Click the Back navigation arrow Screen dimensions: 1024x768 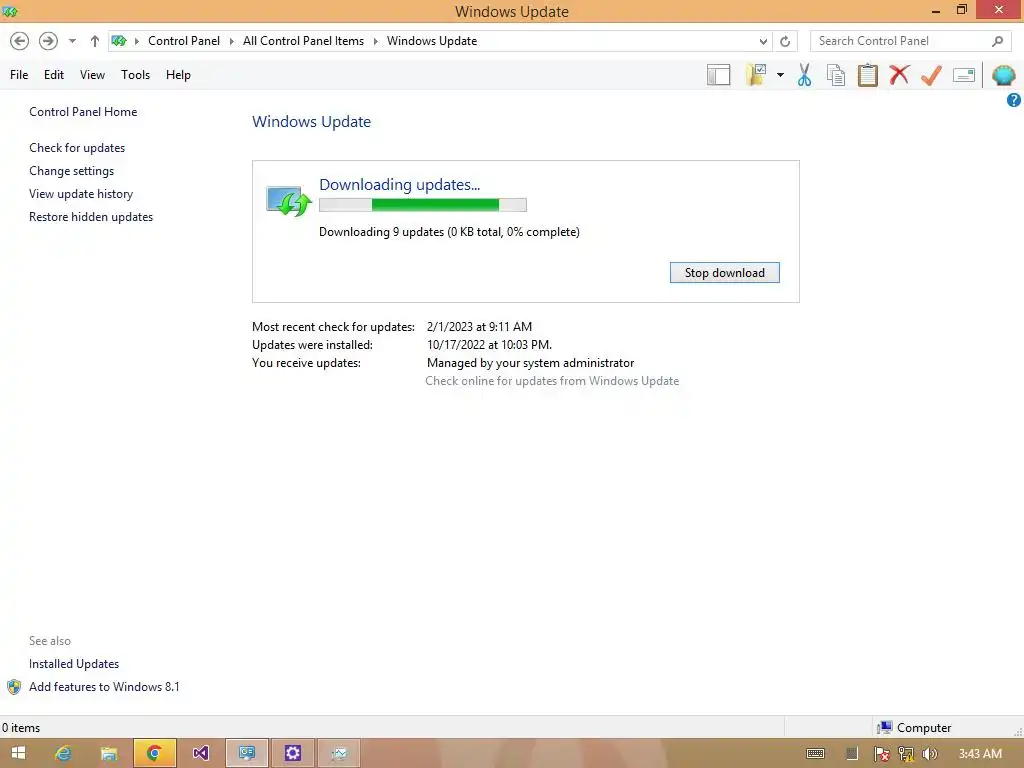point(20,41)
